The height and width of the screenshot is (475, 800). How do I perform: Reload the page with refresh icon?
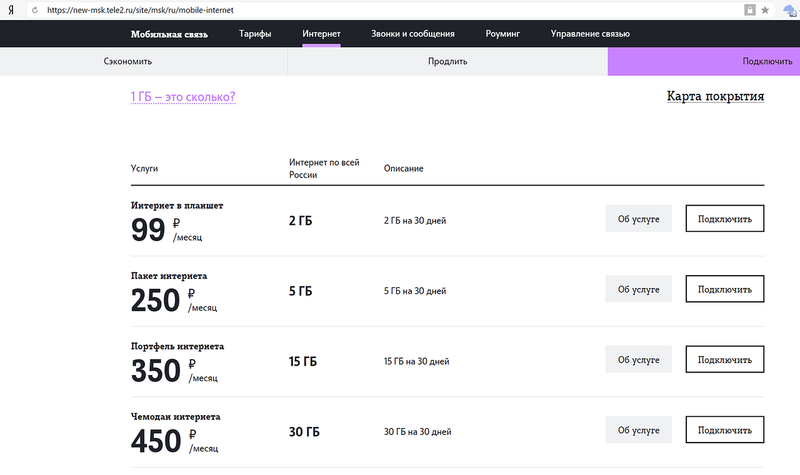pyautogui.click(x=35, y=10)
